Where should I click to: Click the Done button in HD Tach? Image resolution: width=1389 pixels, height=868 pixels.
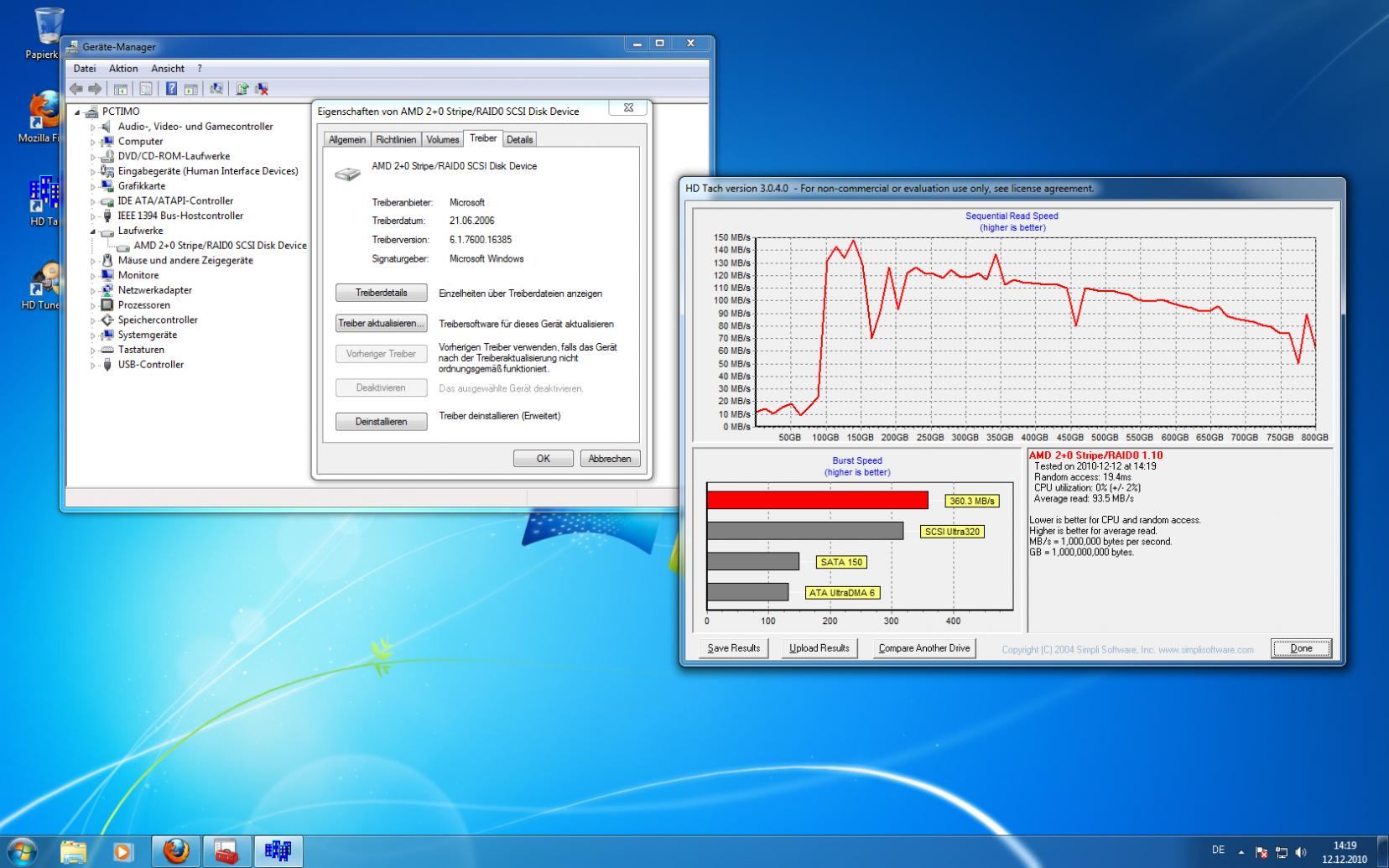click(1301, 648)
